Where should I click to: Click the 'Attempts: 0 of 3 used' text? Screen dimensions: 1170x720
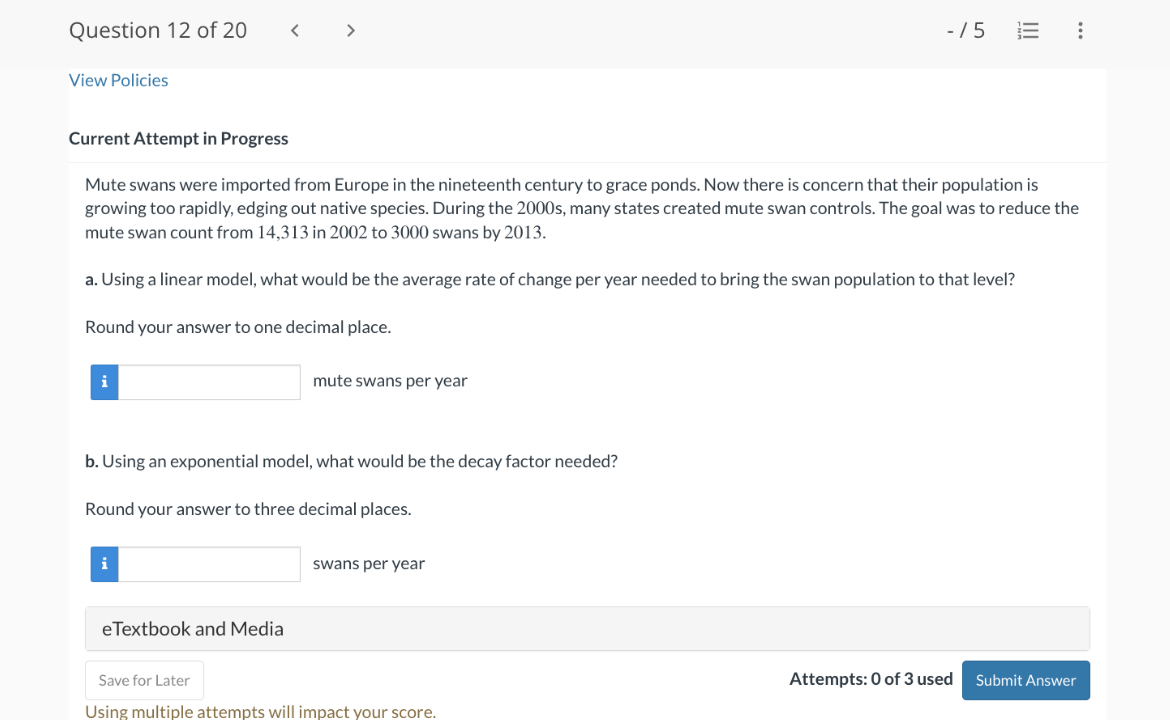point(871,679)
